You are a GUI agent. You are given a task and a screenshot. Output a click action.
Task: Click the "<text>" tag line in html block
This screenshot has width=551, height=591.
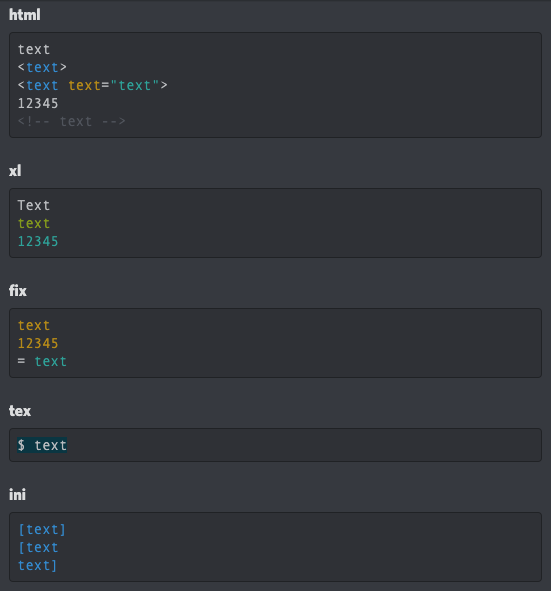point(42,67)
